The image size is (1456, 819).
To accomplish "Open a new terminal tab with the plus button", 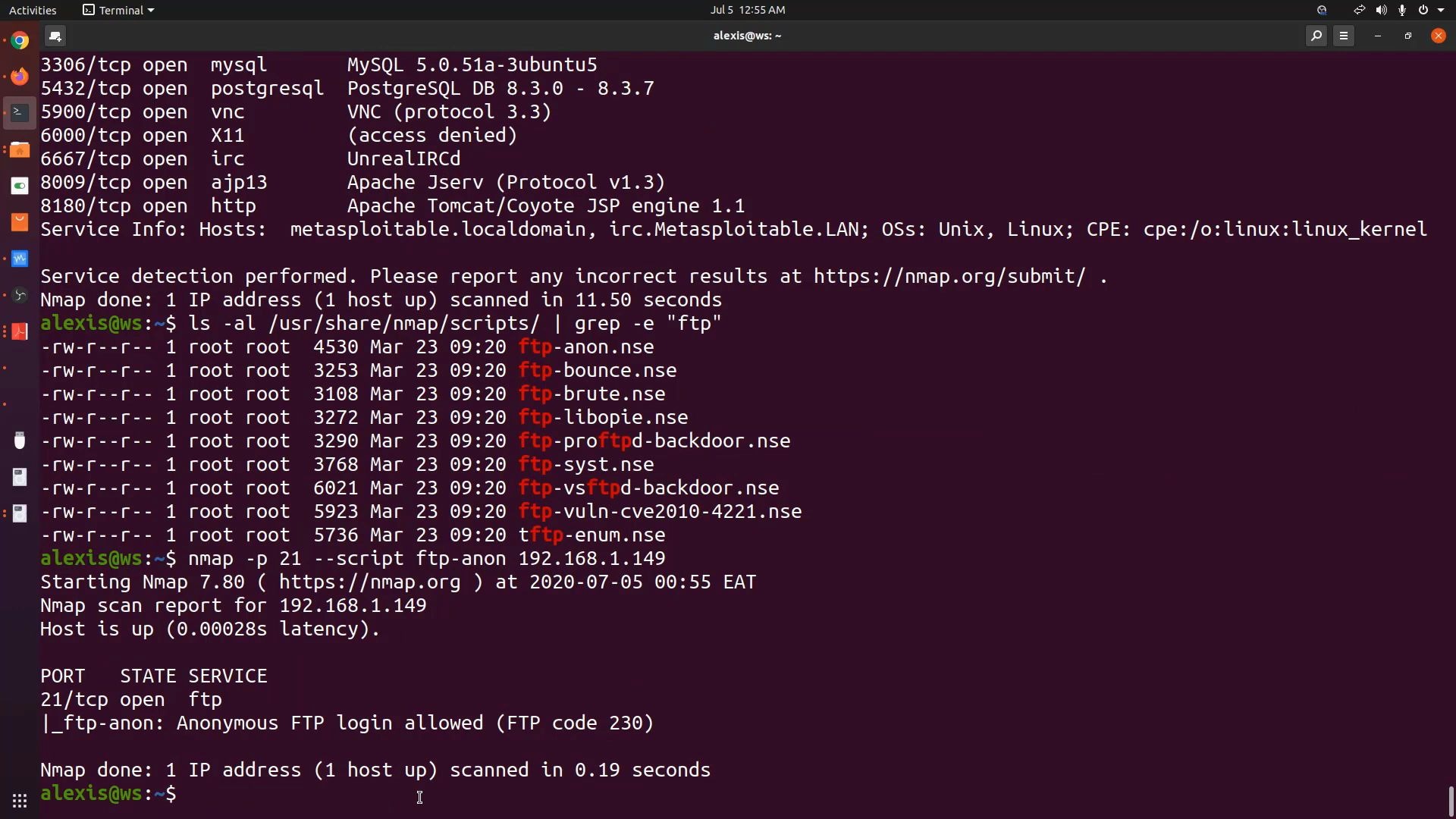I will click(x=55, y=36).
